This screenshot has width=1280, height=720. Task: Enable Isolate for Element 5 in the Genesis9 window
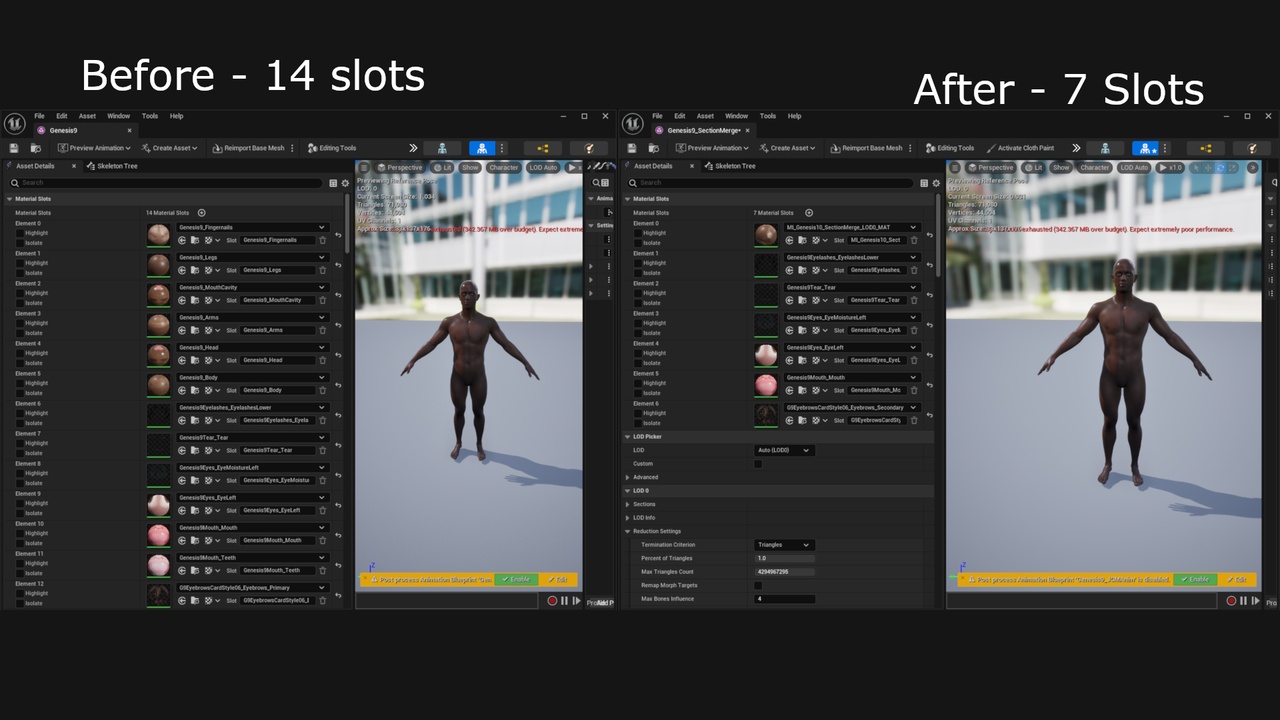click(x=20, y=393)
